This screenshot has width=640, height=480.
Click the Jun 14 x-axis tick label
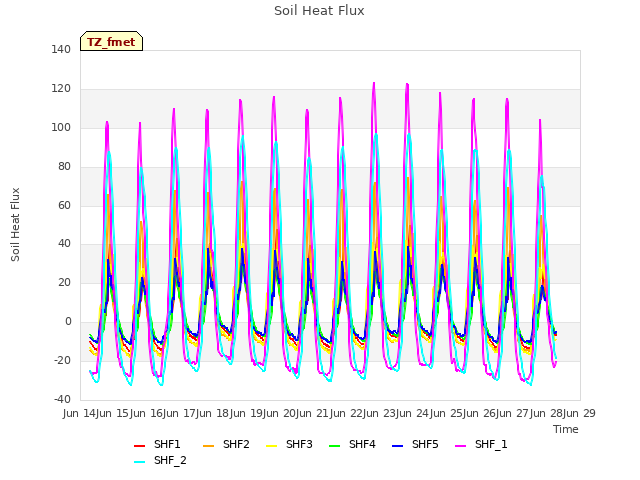pyautogui.click(x=80, y=413)
